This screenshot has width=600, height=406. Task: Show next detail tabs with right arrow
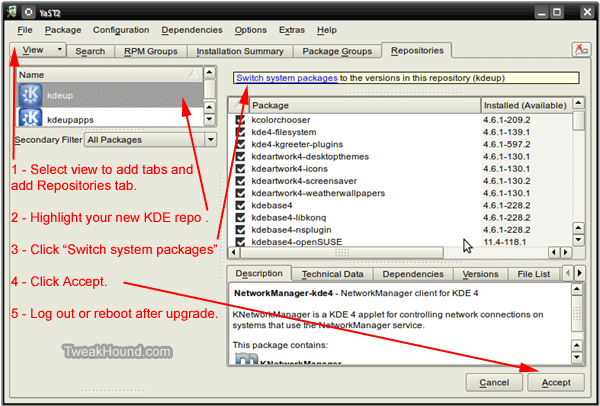pos(580,273)
